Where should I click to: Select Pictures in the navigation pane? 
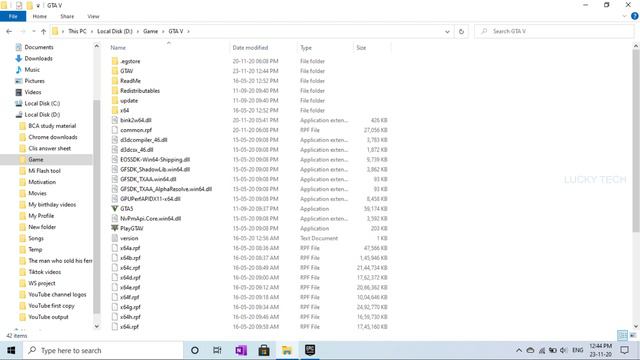[34, 81]
